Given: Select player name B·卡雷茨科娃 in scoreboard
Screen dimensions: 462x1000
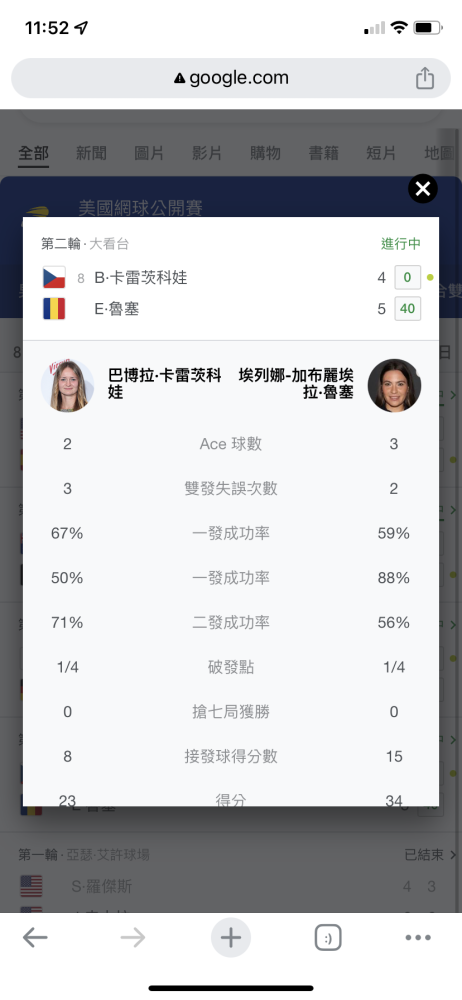Looking at the screenshot, I should [x=141, y=278].
